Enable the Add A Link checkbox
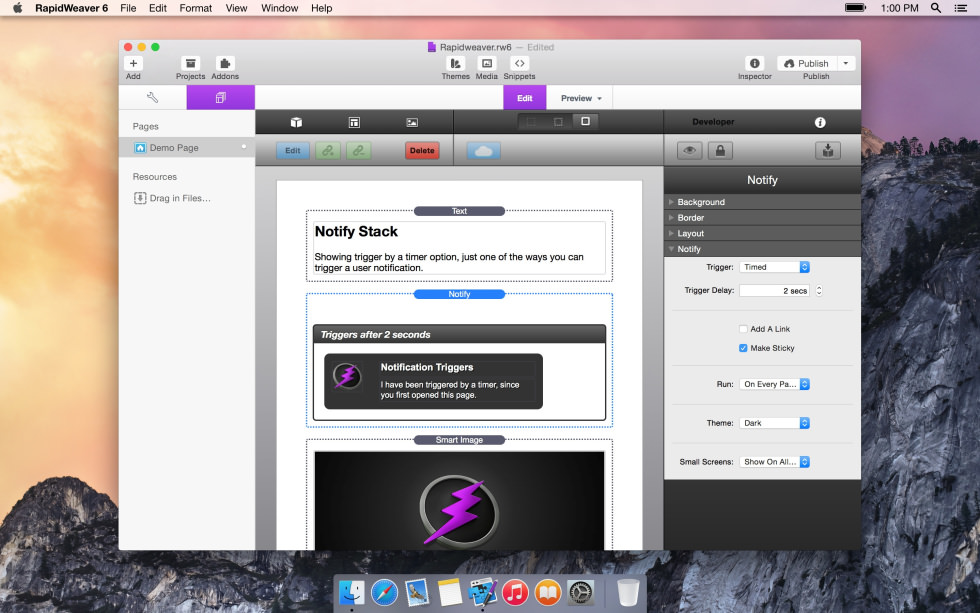Viewport: 980px width, 613px height. (743, 329)
